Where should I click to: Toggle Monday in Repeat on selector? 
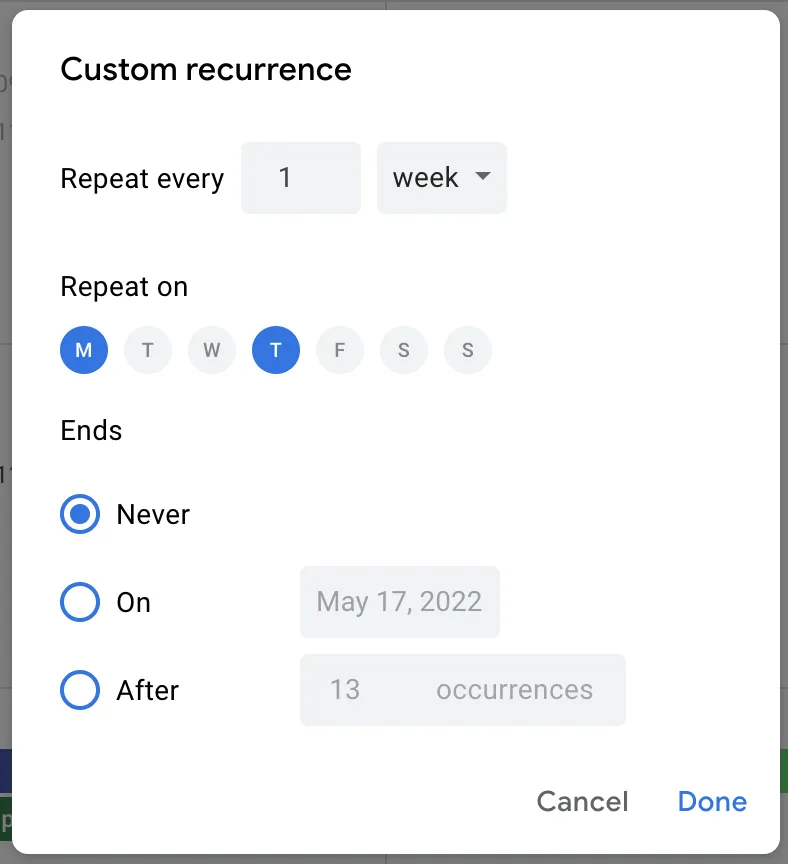coord(84,350)
